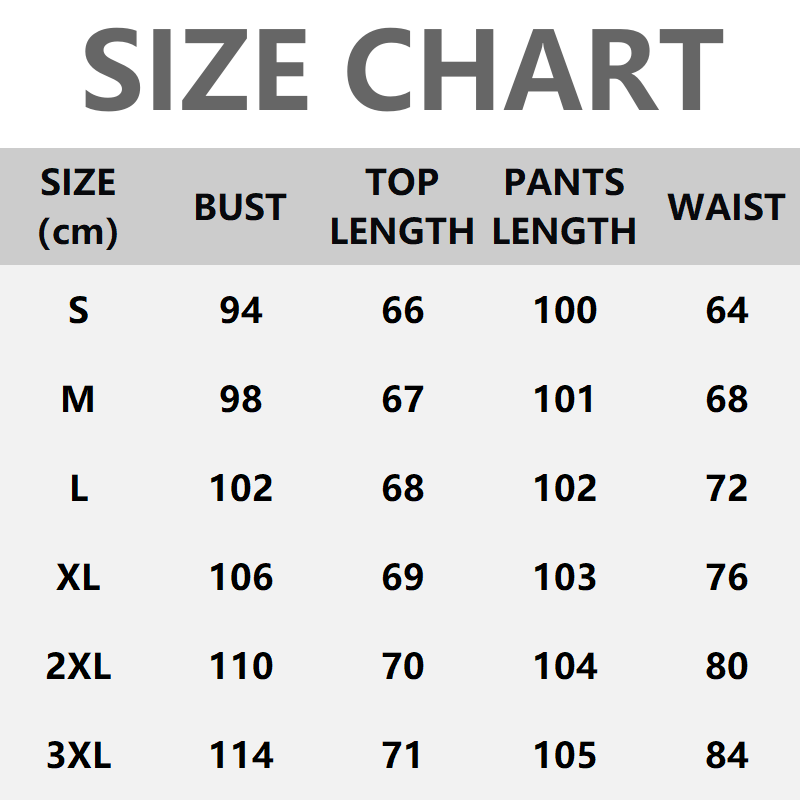This screenshot has width=800, height=800.
Task: Select the PANTS LENGTH column header
Action: click(x=565, y=207)
